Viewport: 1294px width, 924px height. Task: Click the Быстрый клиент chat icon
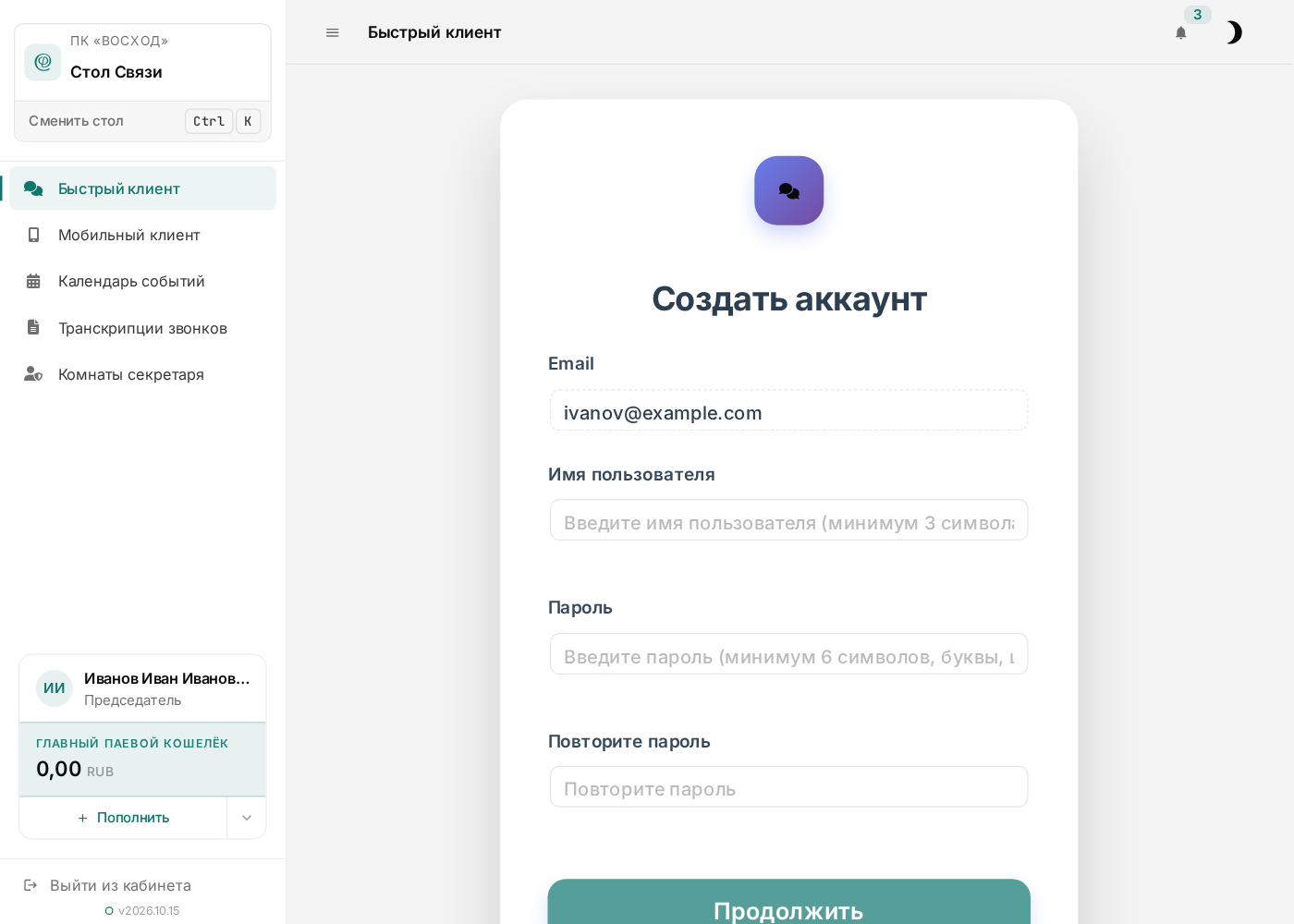click(x=33, y=188)
